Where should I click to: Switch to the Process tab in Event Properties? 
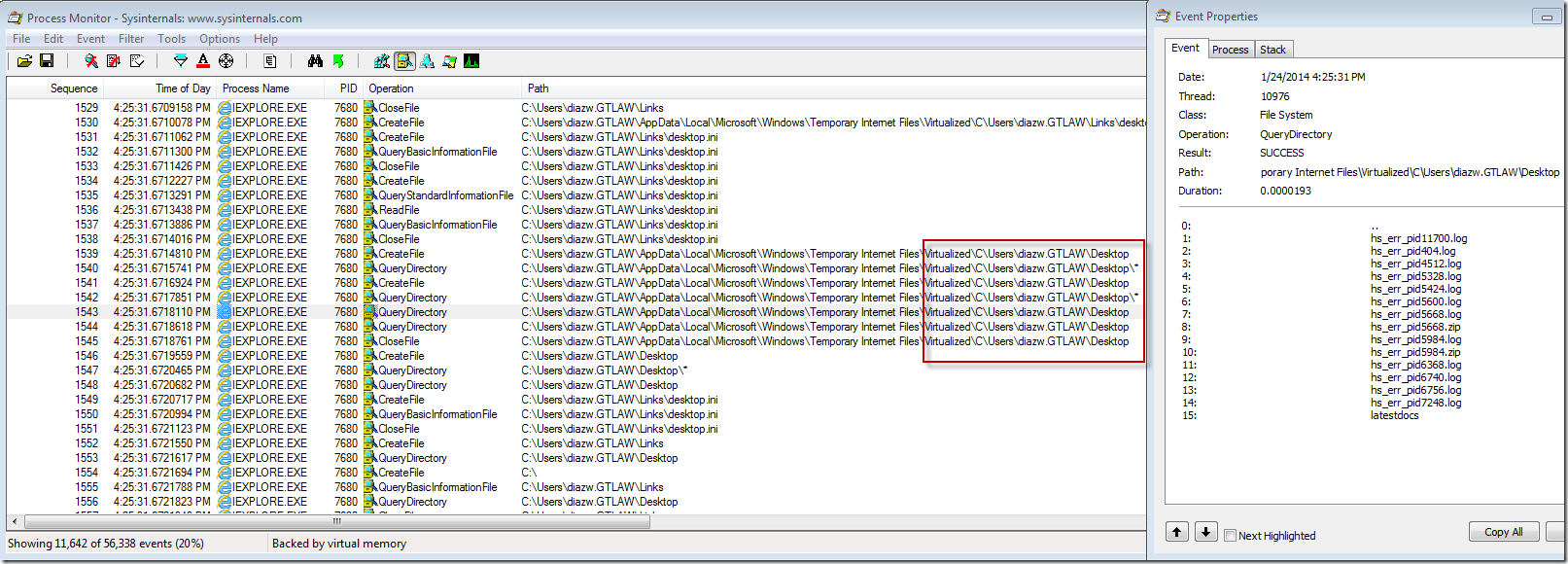click(1230, 50)
